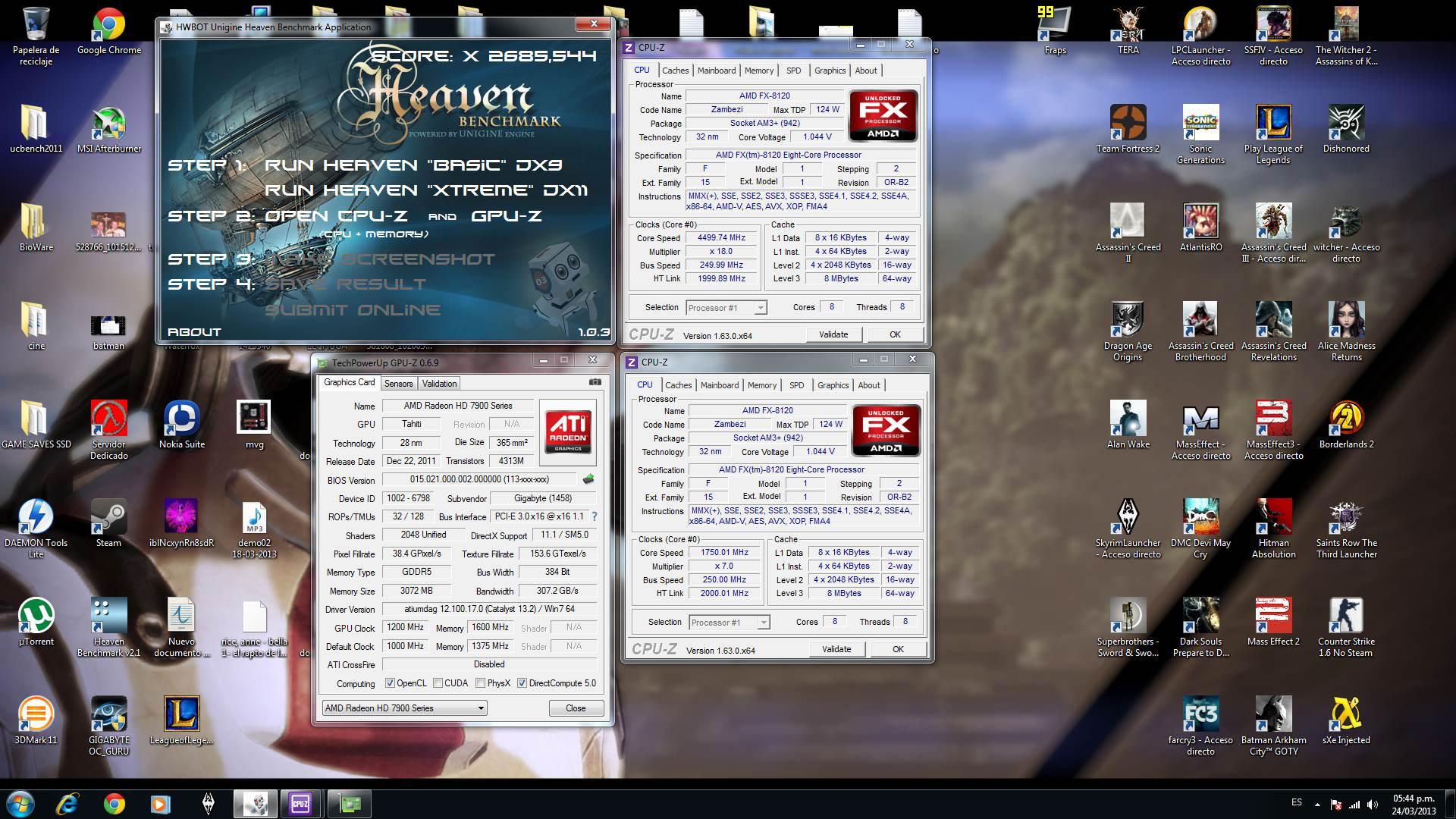Image resolution: width=1456 pixels, height=819 pixels.
Task: Open the Caches tab in upper CPU-Z
Action: (675, 71)
